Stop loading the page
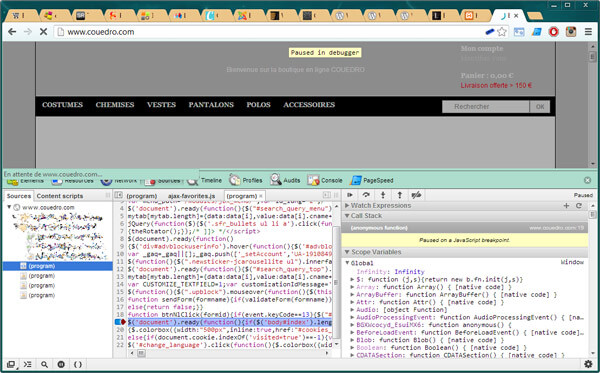Image resolution: width=600 pixels, height=373 pixels. [x=43, y=32]
